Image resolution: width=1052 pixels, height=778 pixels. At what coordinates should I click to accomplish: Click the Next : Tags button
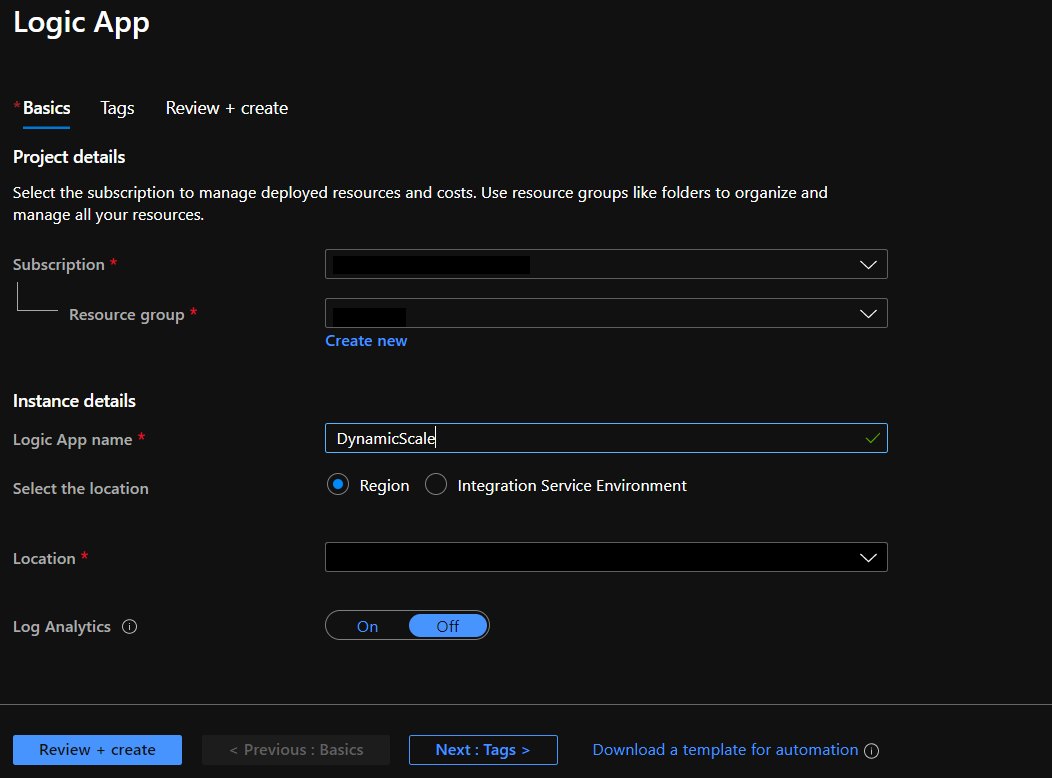pyautogui.click(x=483, y=750)
